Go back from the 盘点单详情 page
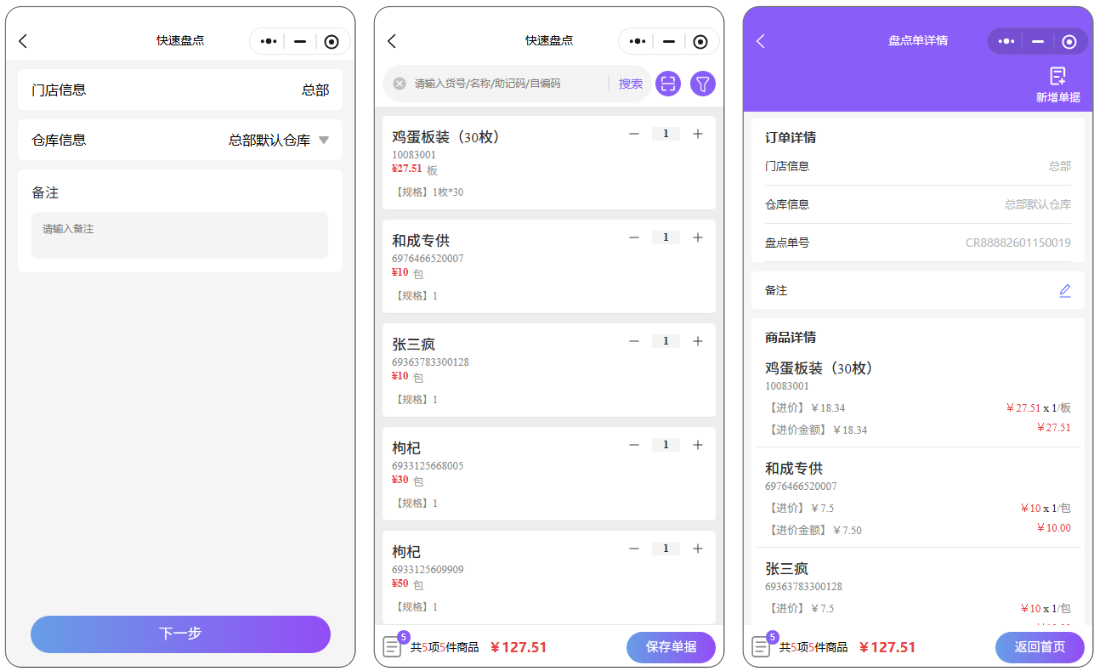This screenshot has width=1097, height=669. tap(760, 41)
